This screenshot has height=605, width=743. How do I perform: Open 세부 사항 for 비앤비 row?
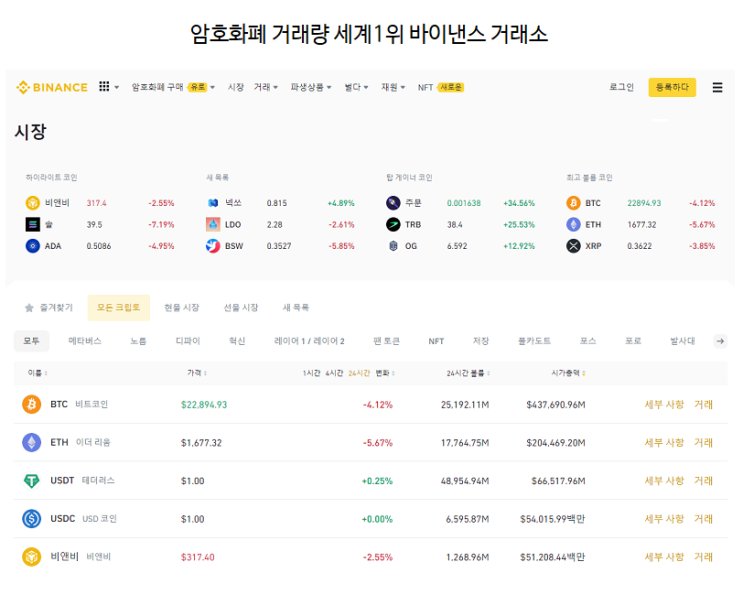(664, 557)
